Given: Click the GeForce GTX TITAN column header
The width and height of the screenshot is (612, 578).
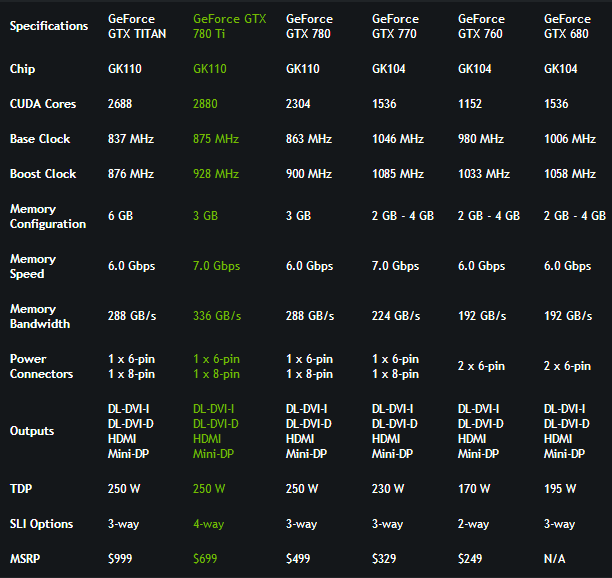Looking at the screenshot, I should 137,26.
